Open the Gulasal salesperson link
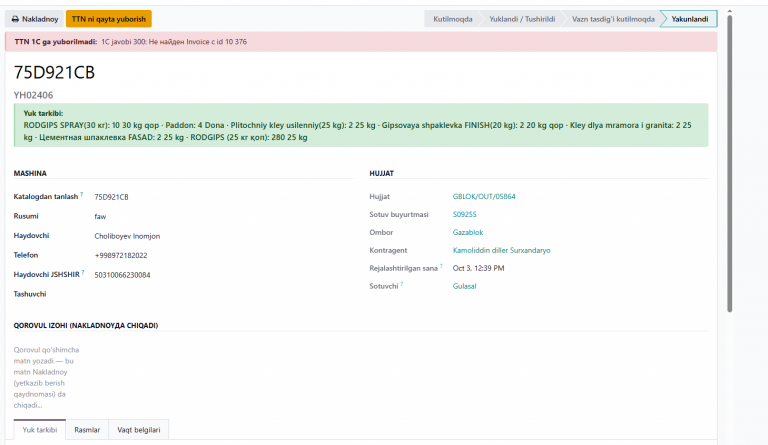 pos(464,286)
